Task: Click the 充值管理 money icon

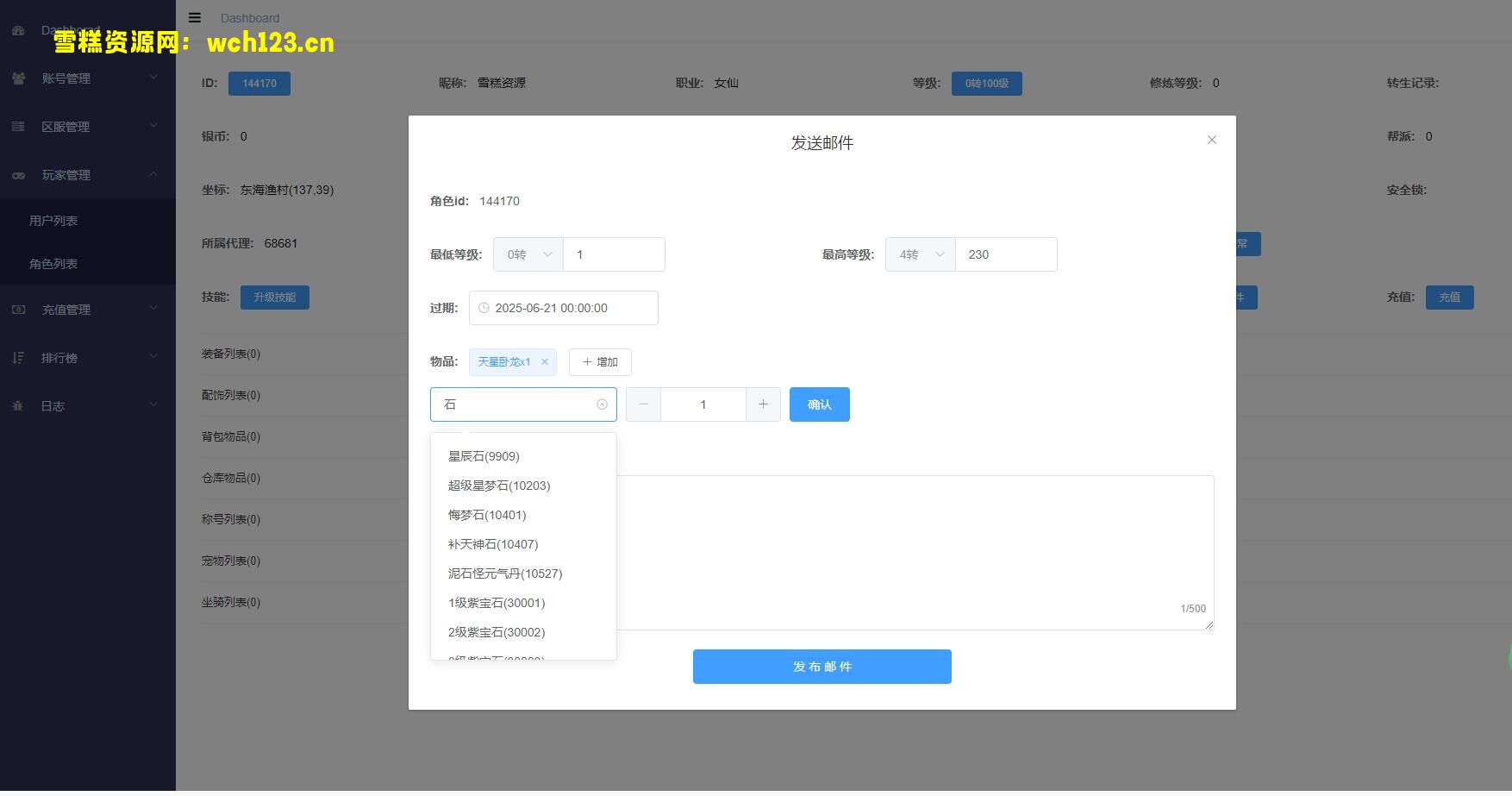Action: (18, 310)
